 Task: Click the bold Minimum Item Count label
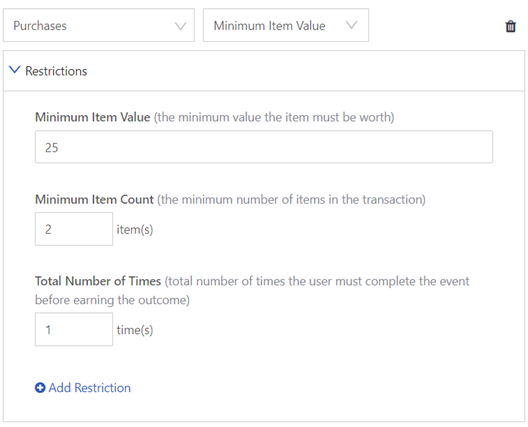click(94, 199)
